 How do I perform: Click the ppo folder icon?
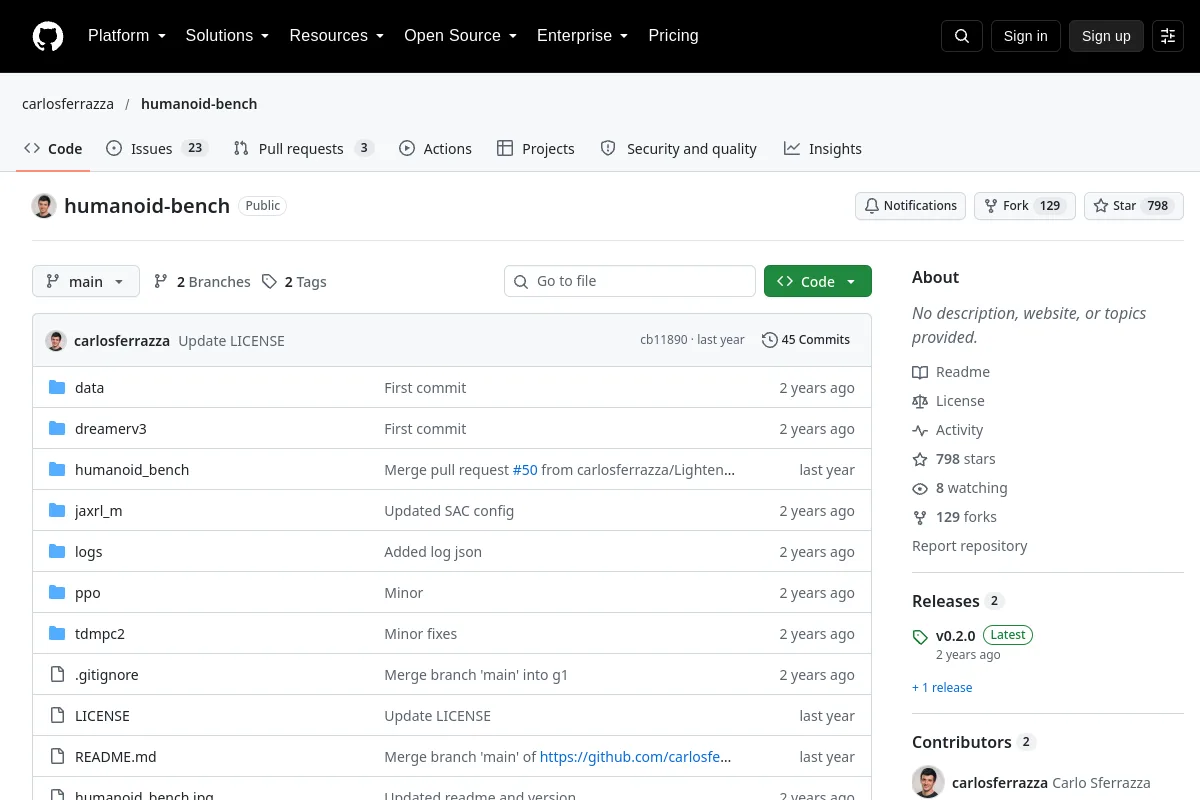point(57,593)
